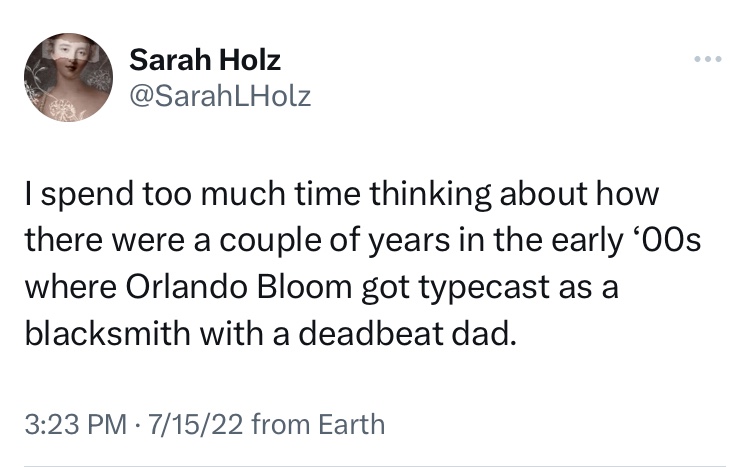The width and height of the screenshot is (750, 467).
Task: Click Sarah Holz's profile avatar
Action: [68, 77]
